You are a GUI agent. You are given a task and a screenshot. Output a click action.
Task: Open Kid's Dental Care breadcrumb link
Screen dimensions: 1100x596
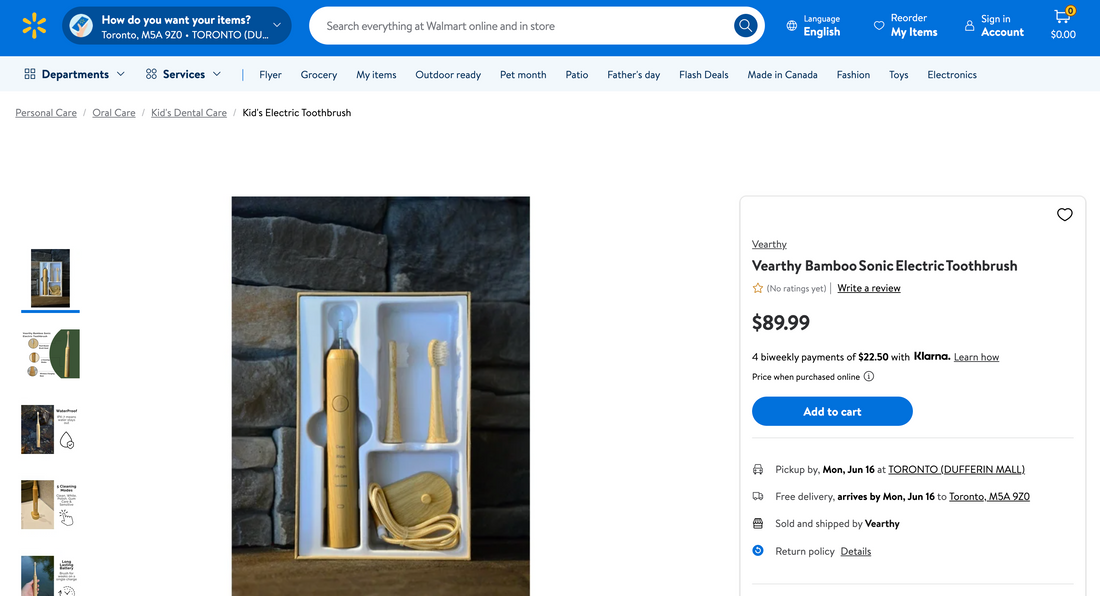(x=189, y=113)
